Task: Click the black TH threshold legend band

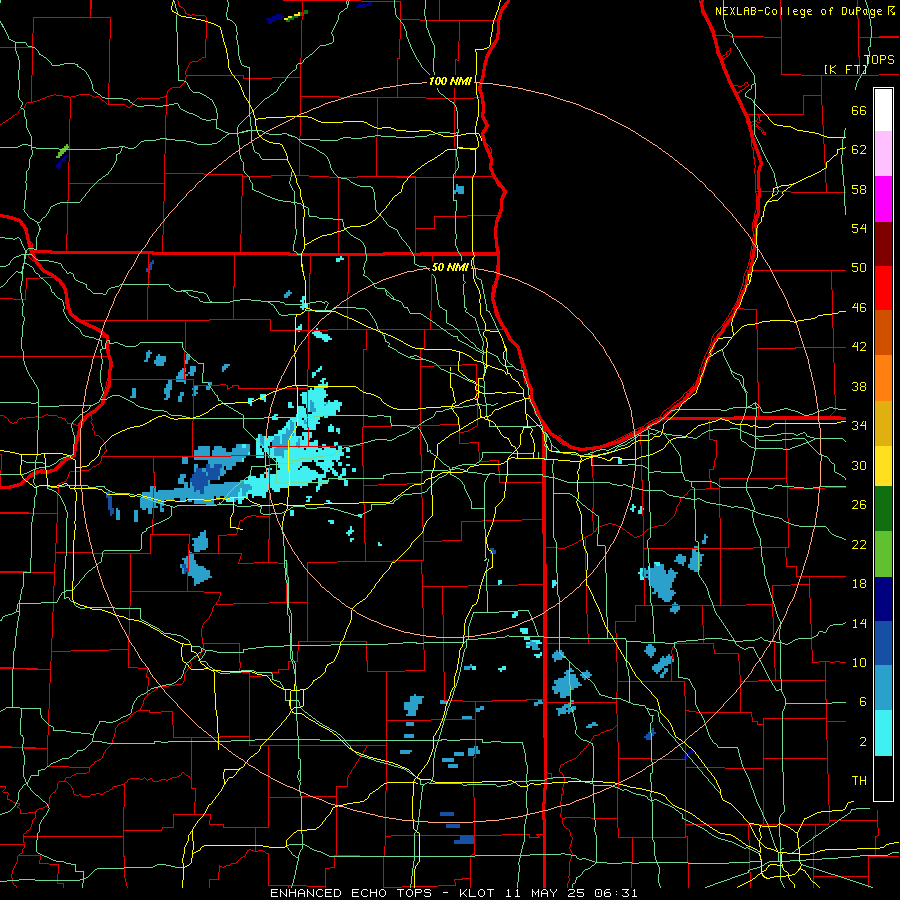Action: point(883,778)
